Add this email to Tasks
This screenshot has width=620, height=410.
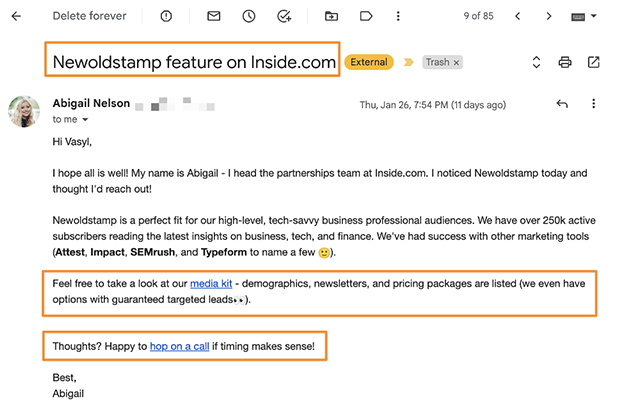[284, 16]
